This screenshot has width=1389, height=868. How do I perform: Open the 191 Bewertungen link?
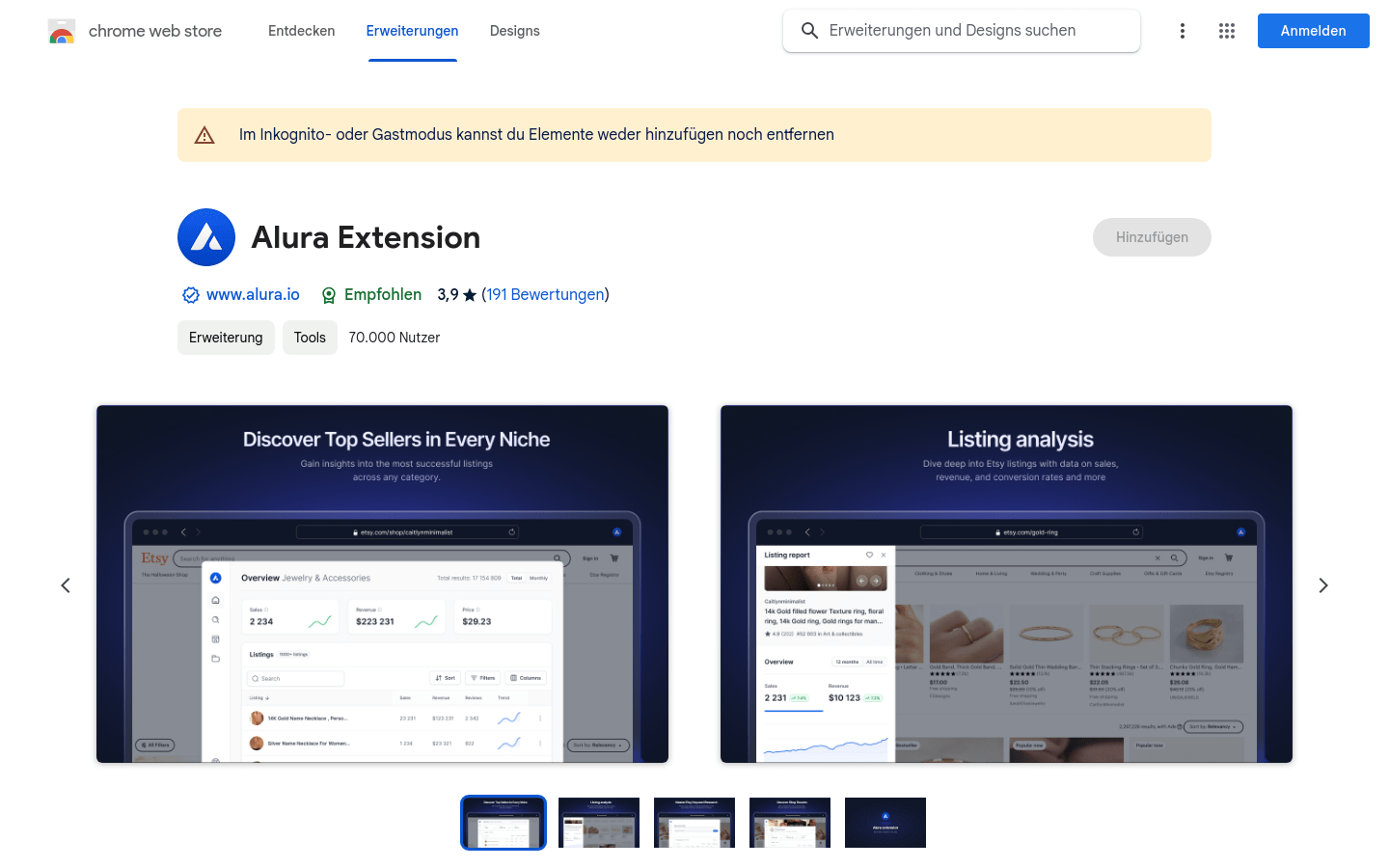pyautogui.click(x=545, y=294)
